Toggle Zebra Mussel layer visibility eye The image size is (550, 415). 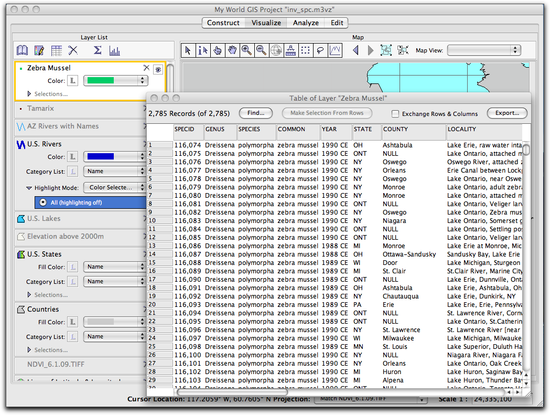pos(158,69)
